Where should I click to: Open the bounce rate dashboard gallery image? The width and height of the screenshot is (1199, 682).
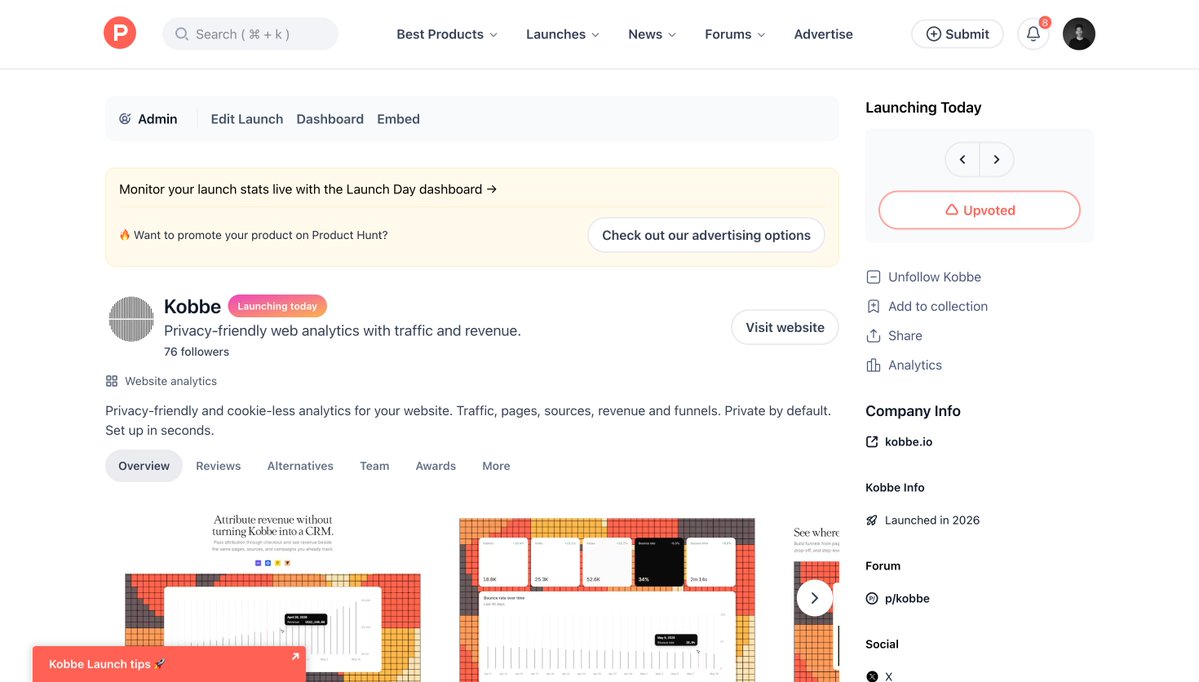click(606, 599)
